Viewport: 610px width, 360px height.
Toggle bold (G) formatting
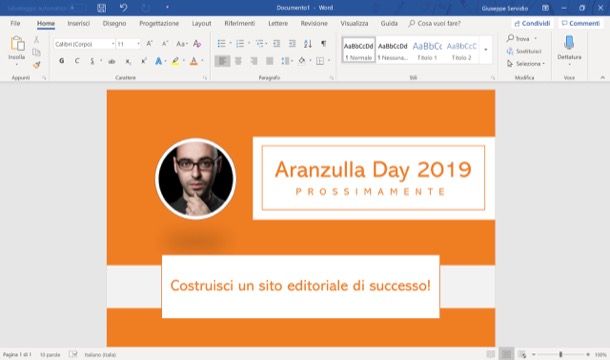[x=61, y=61]
